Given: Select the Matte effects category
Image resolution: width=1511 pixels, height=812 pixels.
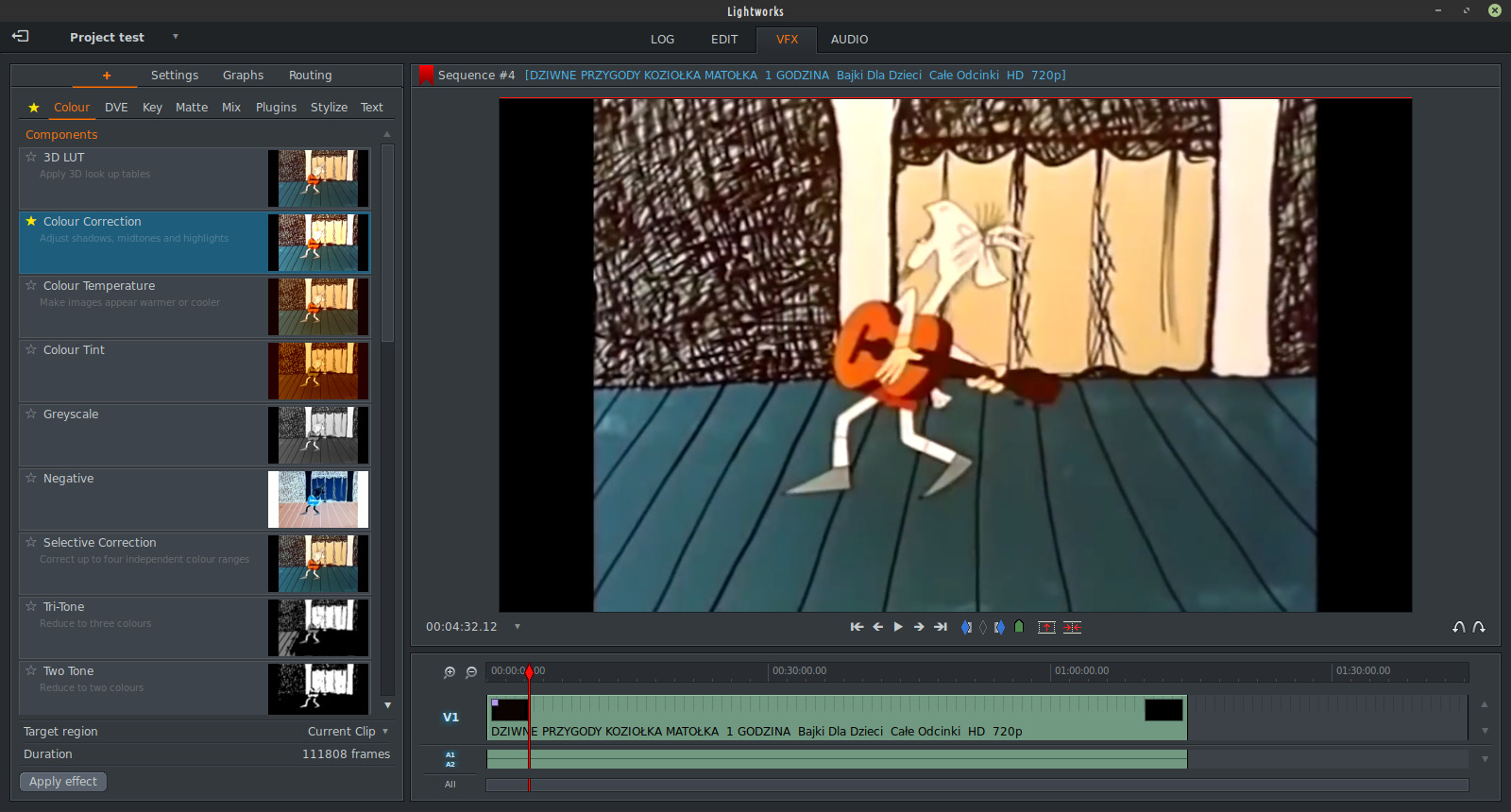Looking at the screenshot, I should pyautogui.click(x=192, y=108).
